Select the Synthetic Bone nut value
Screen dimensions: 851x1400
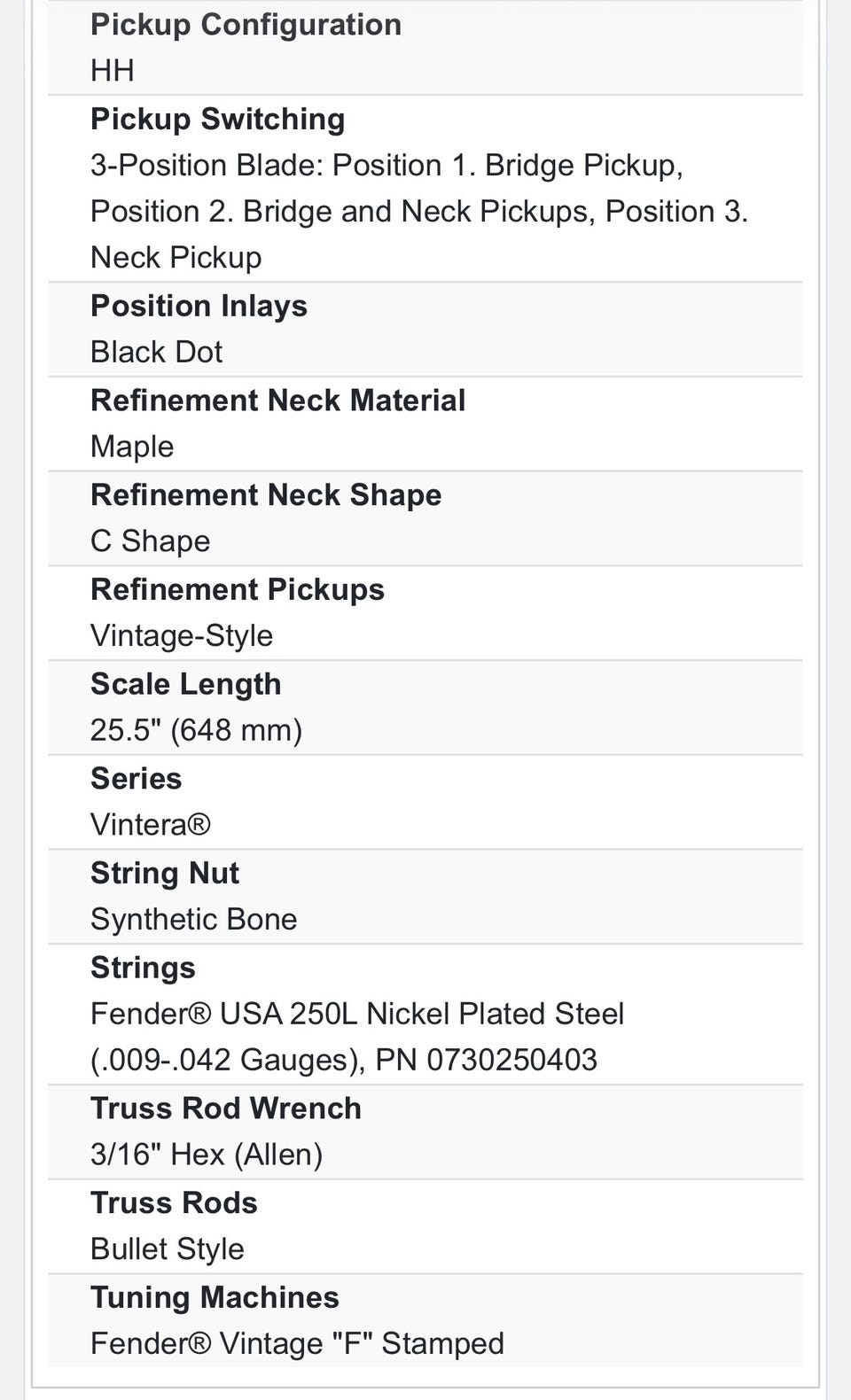point(193,920)
